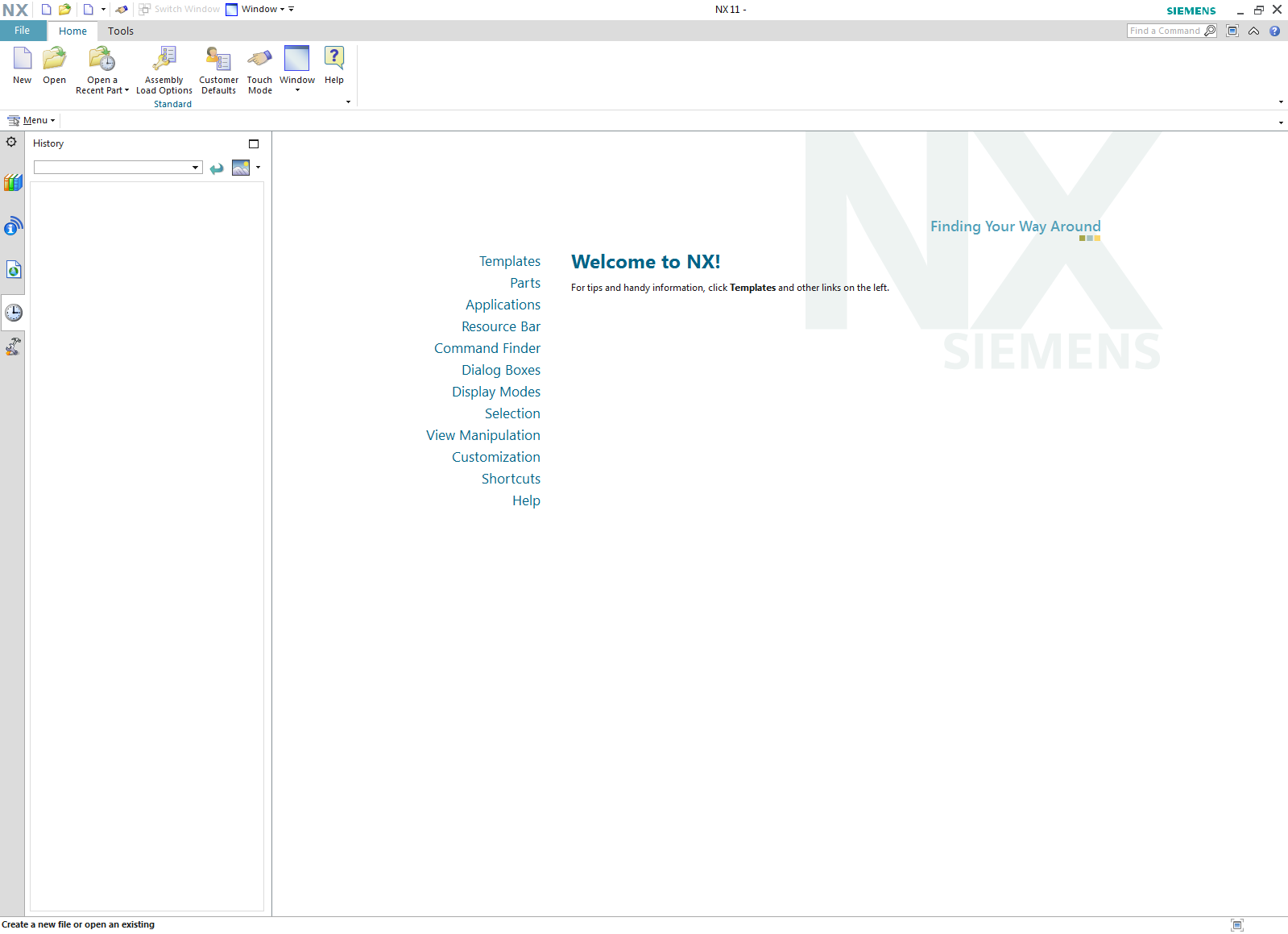
Task: Maximize the History panel
Action: coord(254,143)
